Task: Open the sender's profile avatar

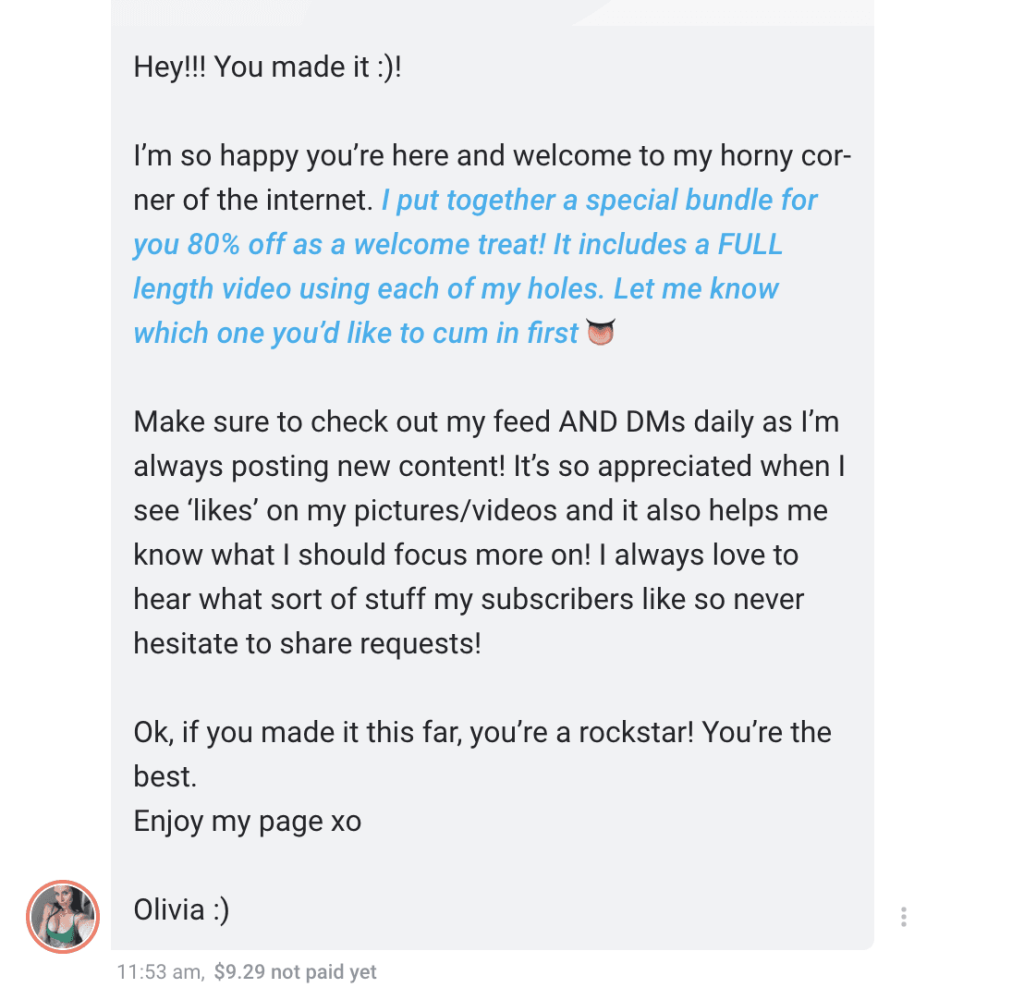Action: point(62,916)
